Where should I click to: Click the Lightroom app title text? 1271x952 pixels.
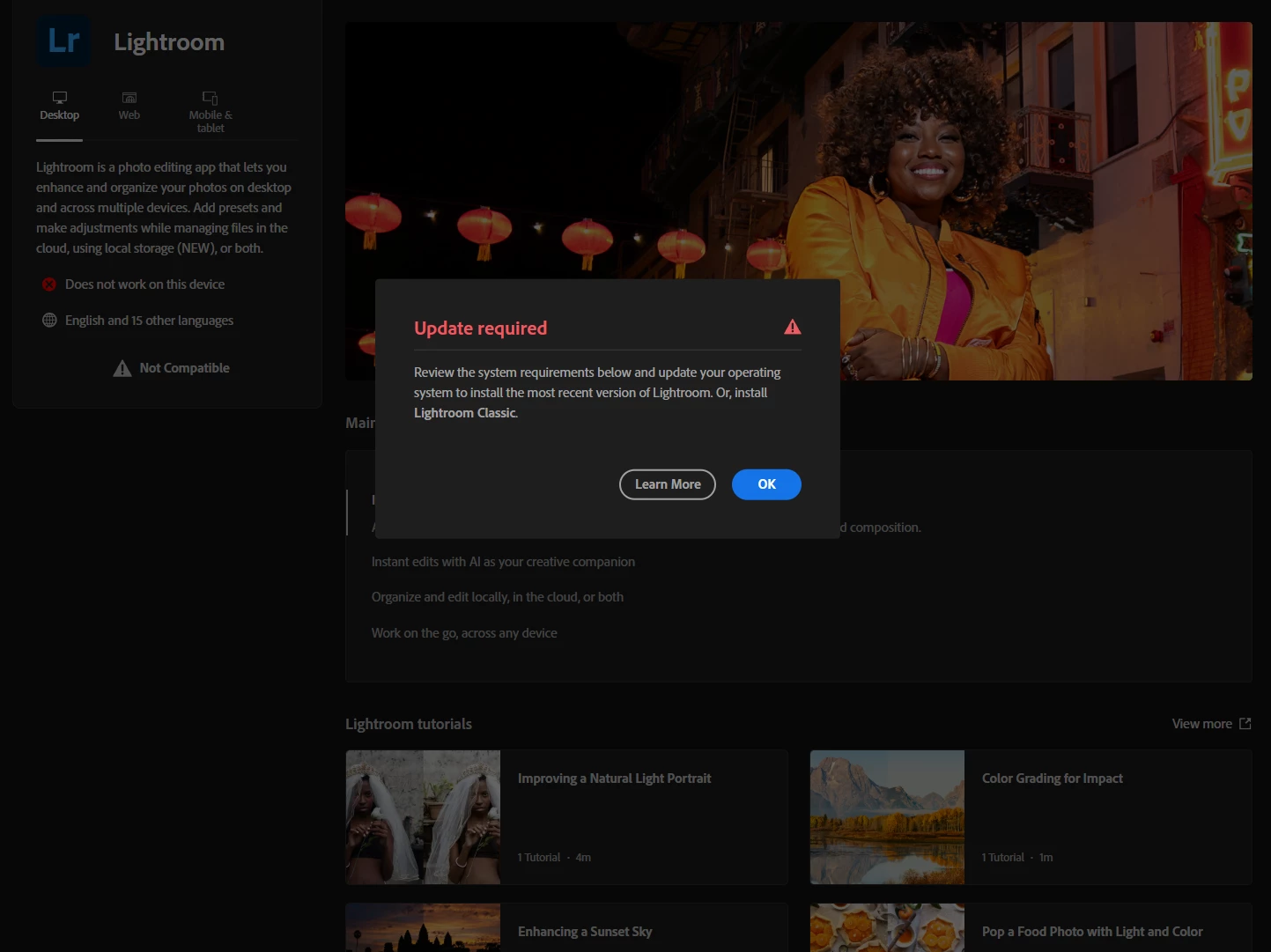169,42
